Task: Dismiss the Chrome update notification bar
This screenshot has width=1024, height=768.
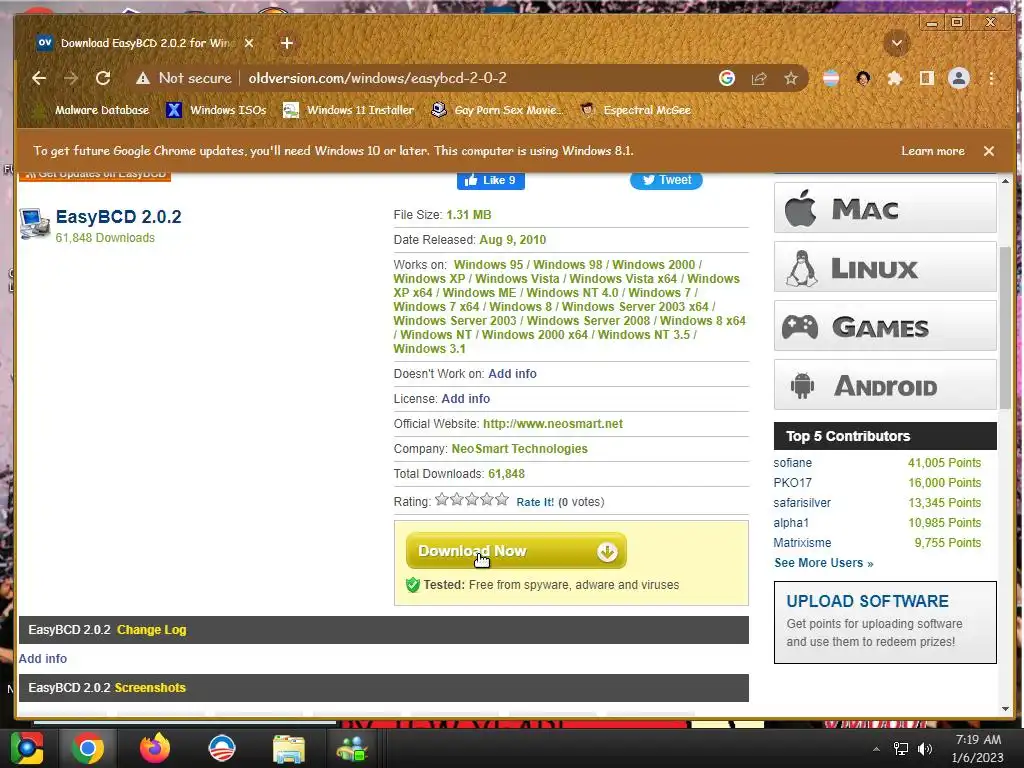Action: tap(989, 151)
